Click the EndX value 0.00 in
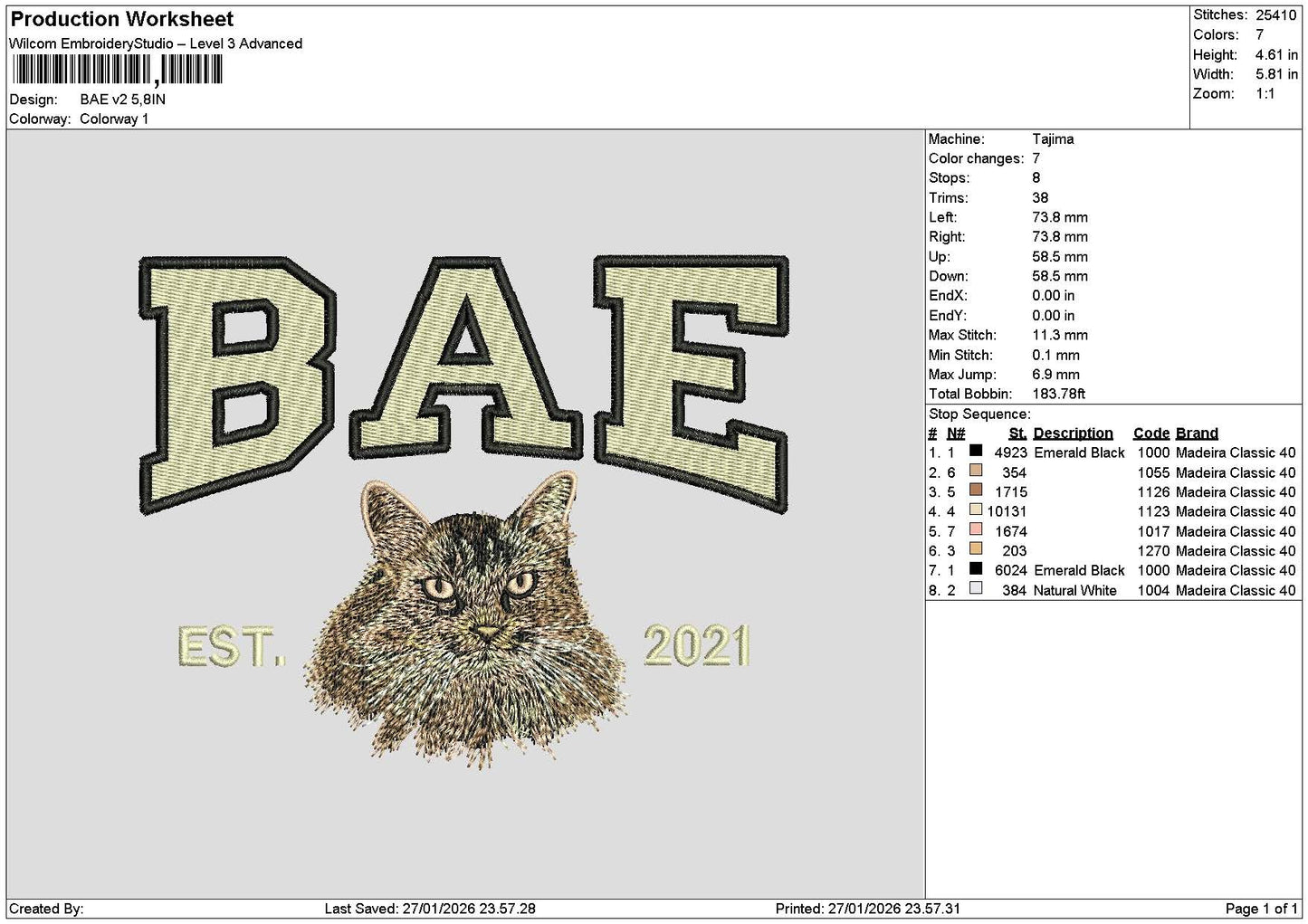Screen dimensions: 1308x924 pyautogui.click(x=1054, y=296)
